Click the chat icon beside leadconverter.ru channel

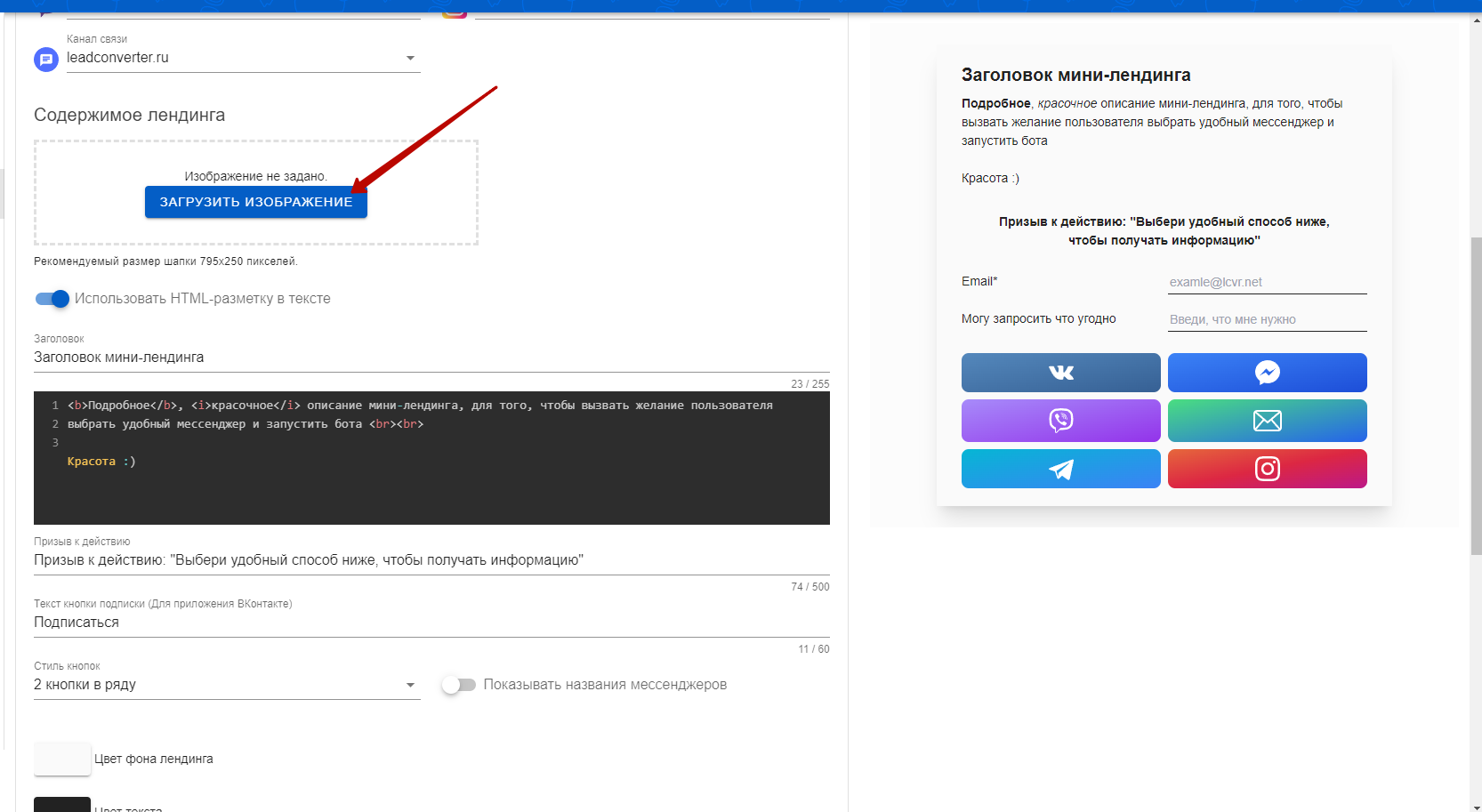pos(46,60)
